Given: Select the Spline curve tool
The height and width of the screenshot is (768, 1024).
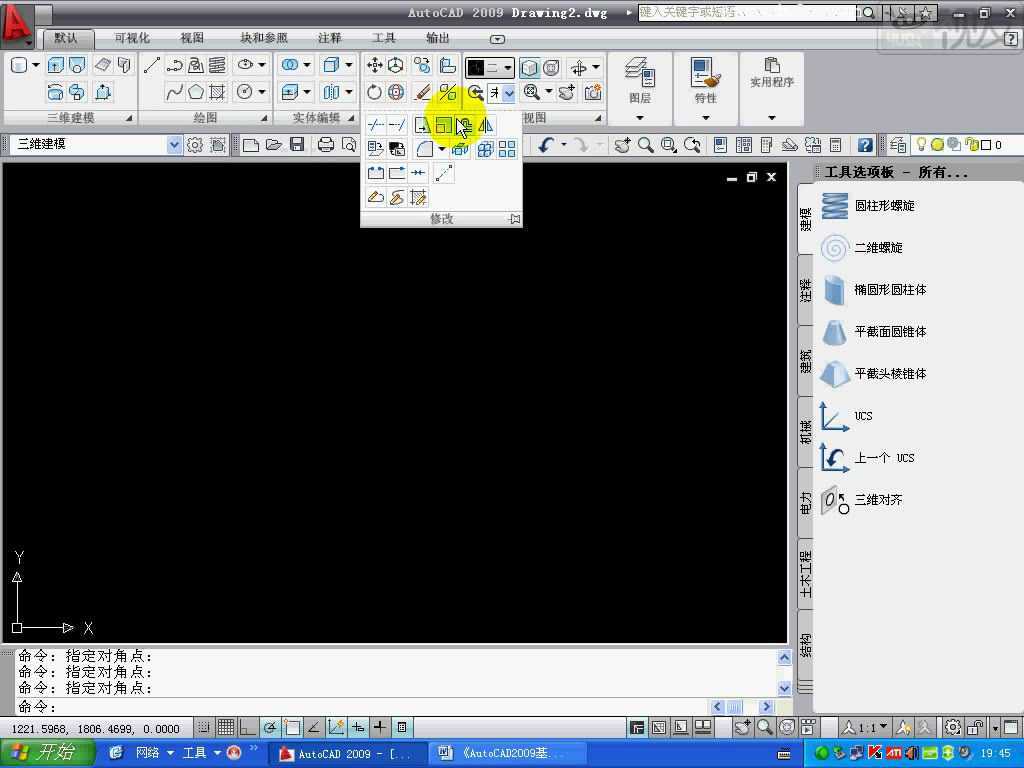Looking at the screenshot, I should (174, 92).
